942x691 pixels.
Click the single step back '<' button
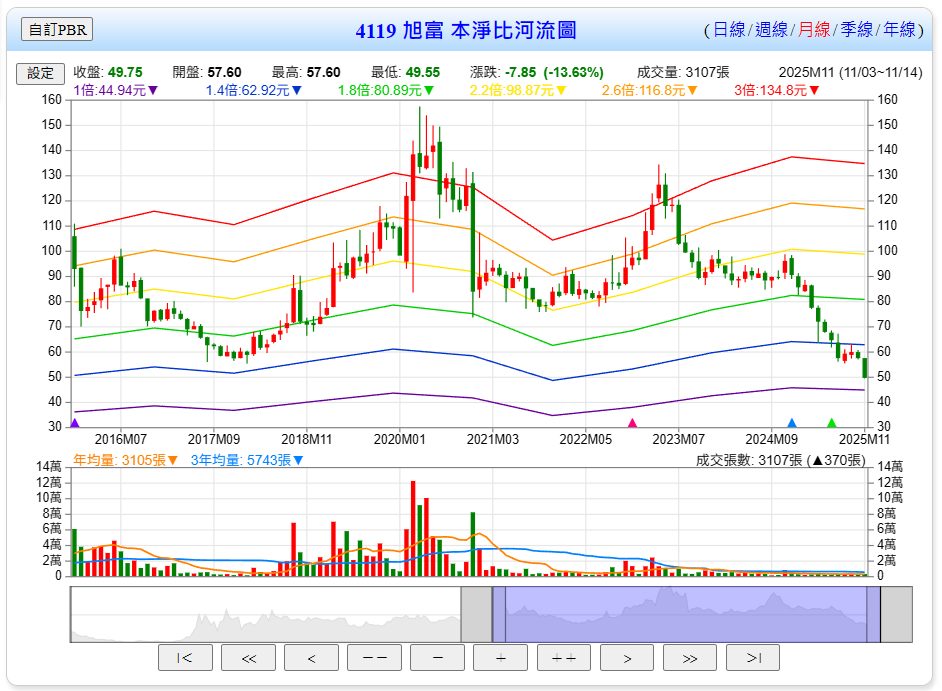311,658
